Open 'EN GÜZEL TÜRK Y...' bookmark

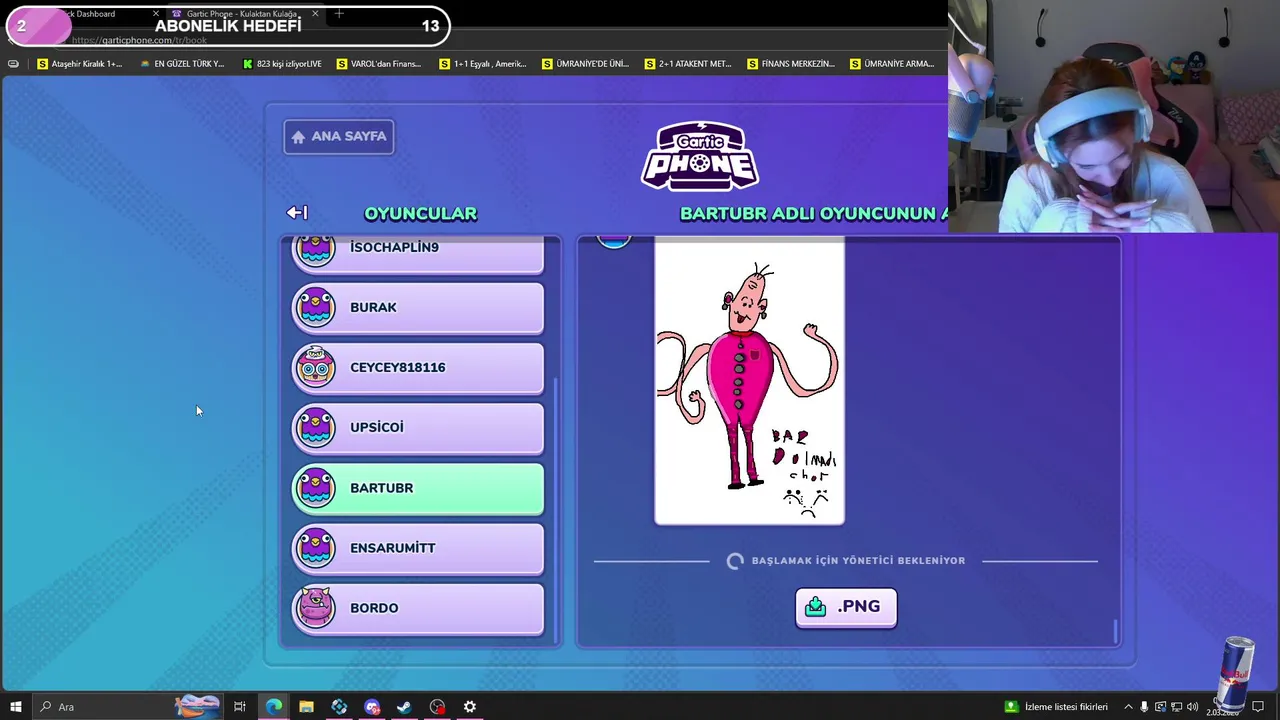point(182,64)
